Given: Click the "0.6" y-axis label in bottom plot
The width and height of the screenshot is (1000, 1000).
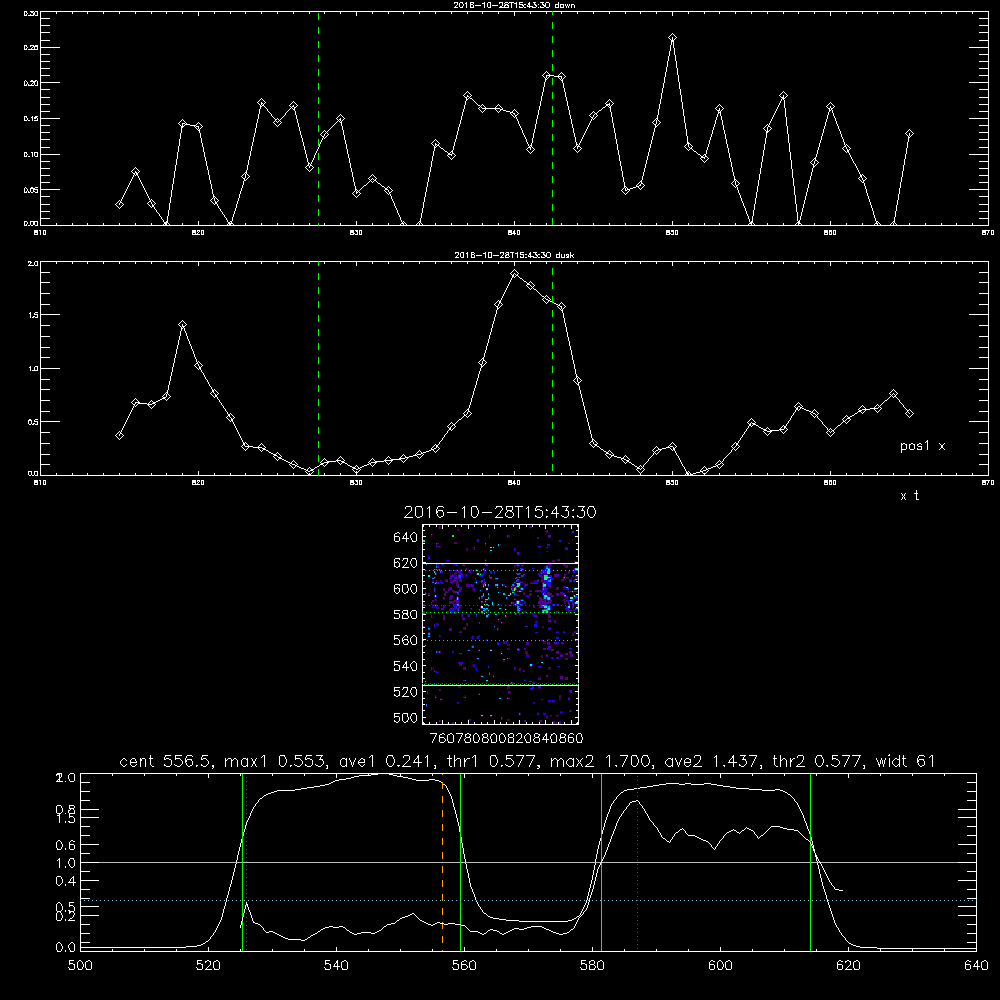Looking at the screenshot, I should [66, 845].
